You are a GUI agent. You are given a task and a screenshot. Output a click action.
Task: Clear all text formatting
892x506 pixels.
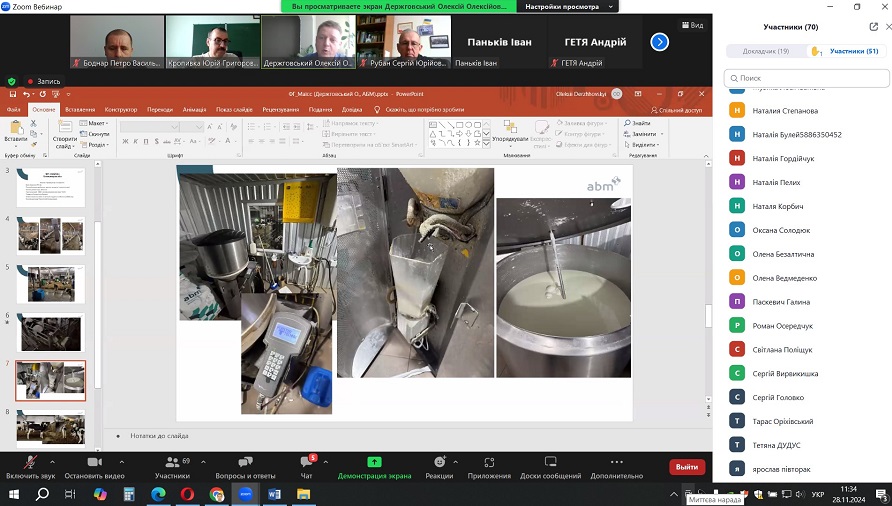tap(232, 126)
